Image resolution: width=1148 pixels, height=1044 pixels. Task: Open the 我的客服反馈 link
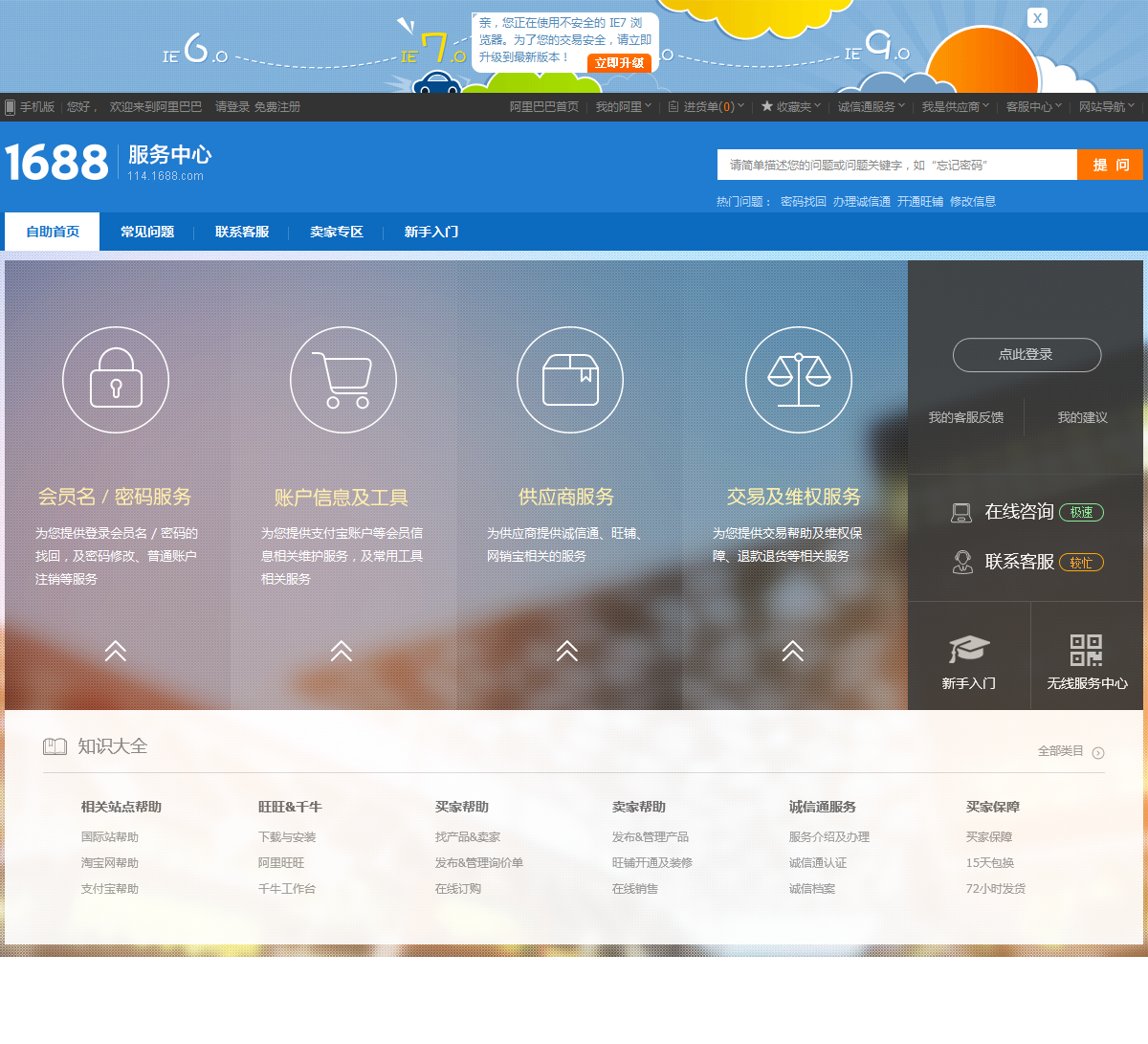coord(966,418)
